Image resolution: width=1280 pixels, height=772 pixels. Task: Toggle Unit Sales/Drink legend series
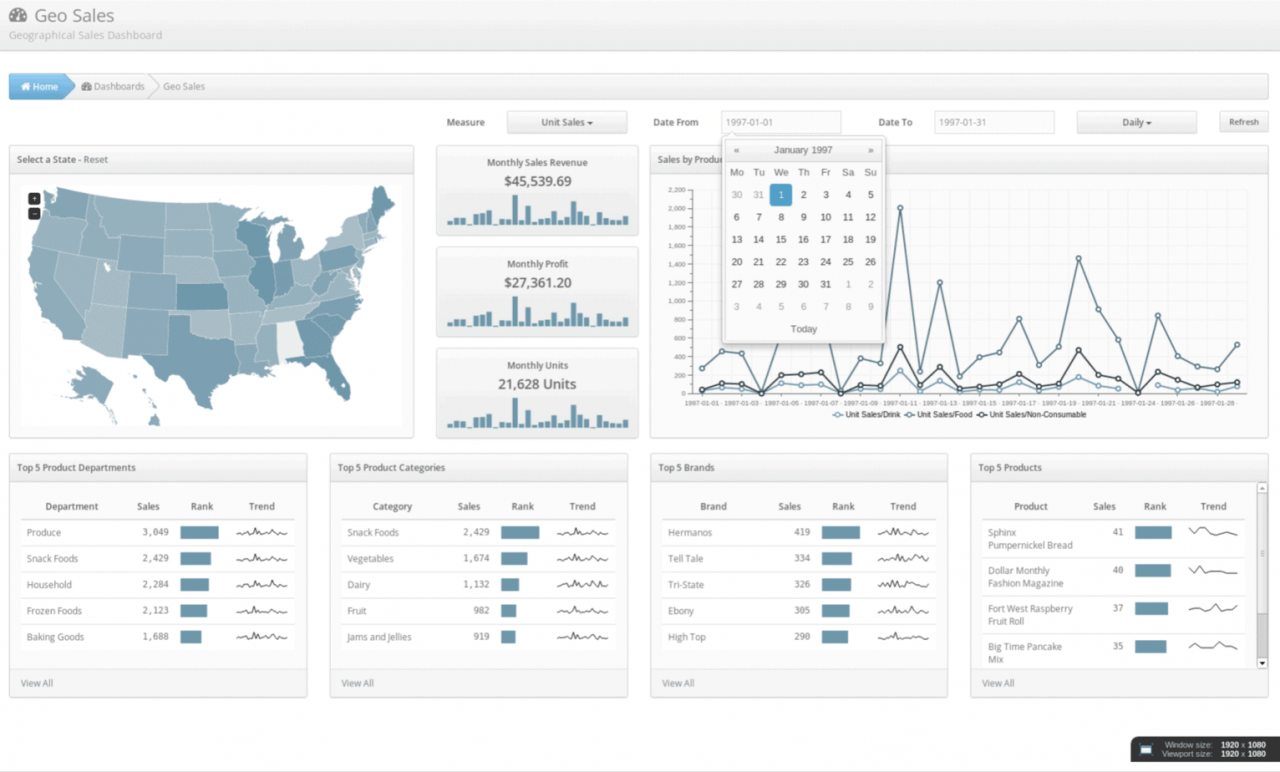click(866, 414)
